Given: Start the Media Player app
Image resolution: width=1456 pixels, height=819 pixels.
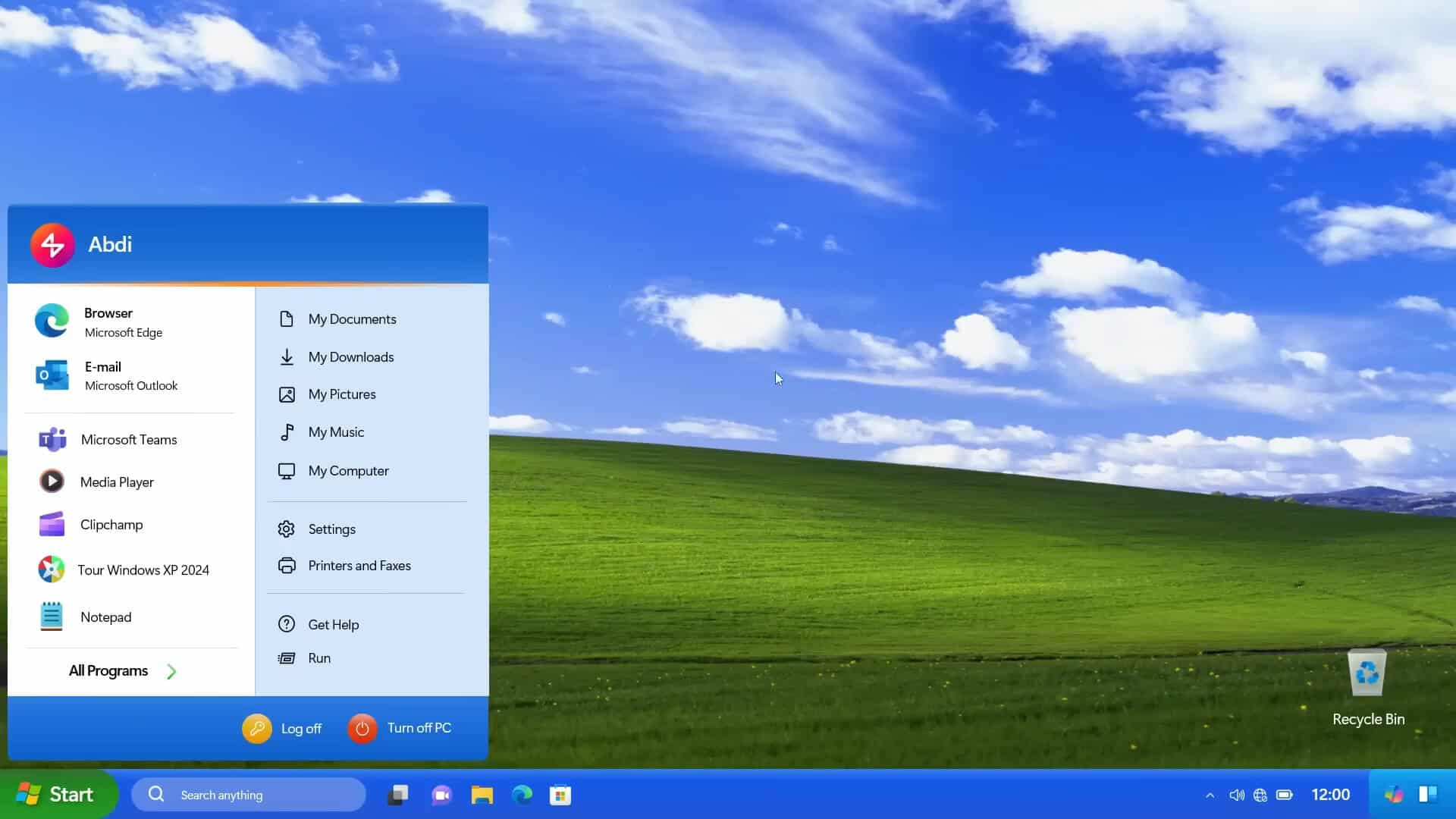Looking at the screenshot, I should (117, 482).
